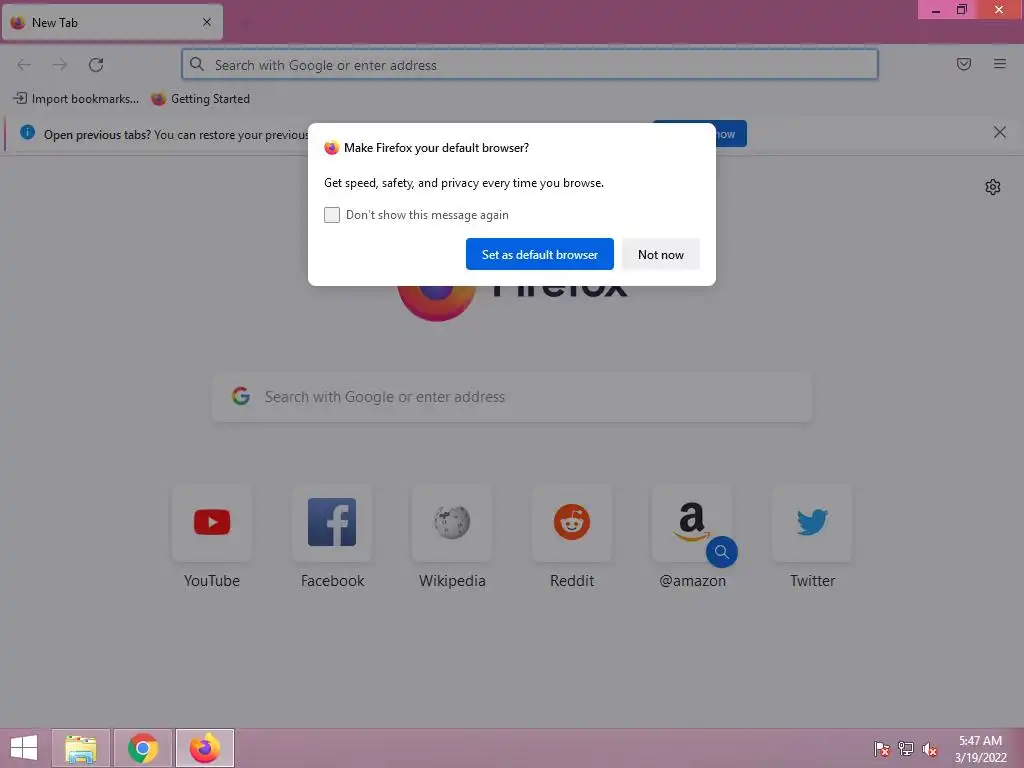The image size is (1024, 768).
Task: Go back using the back arrow
Action: [x=24, y=65]
